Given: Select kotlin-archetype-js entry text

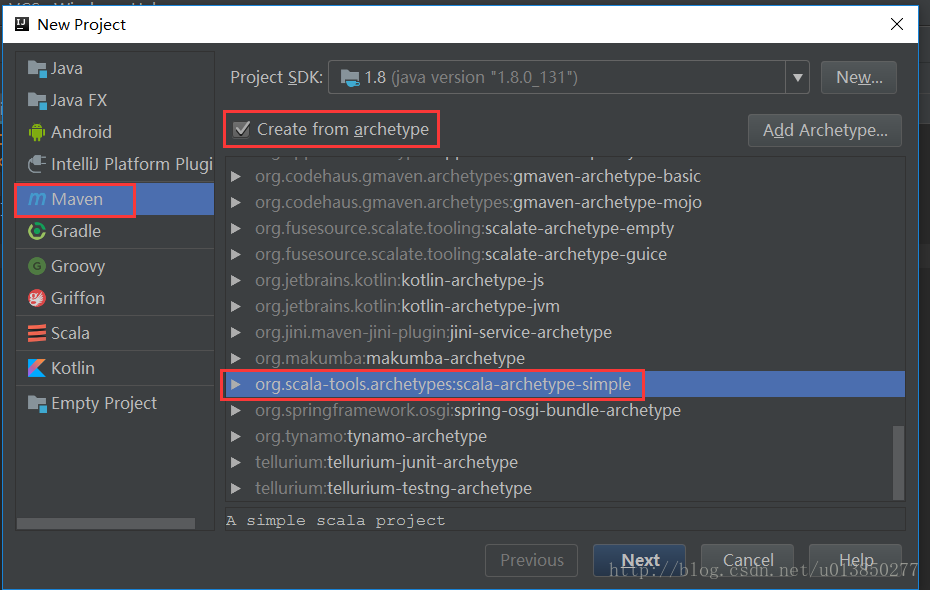Looking at the screenshot, I should tap(399, 280).
